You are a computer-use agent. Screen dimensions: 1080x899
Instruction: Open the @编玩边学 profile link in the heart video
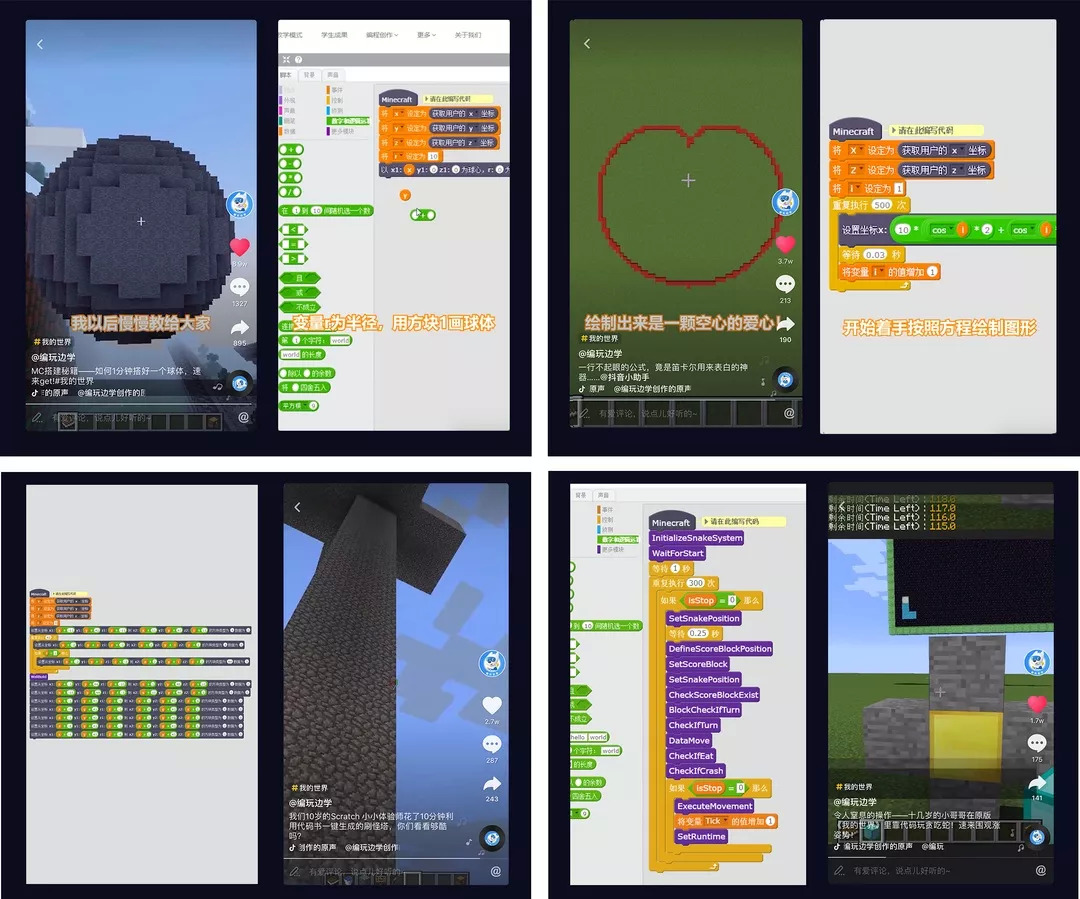click(x=601, y=353)
